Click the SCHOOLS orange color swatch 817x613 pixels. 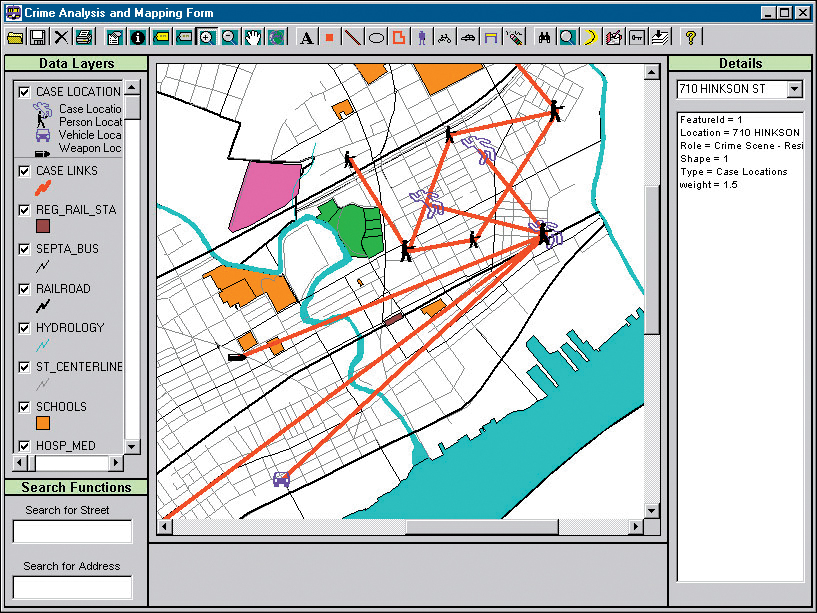(43, 423)
